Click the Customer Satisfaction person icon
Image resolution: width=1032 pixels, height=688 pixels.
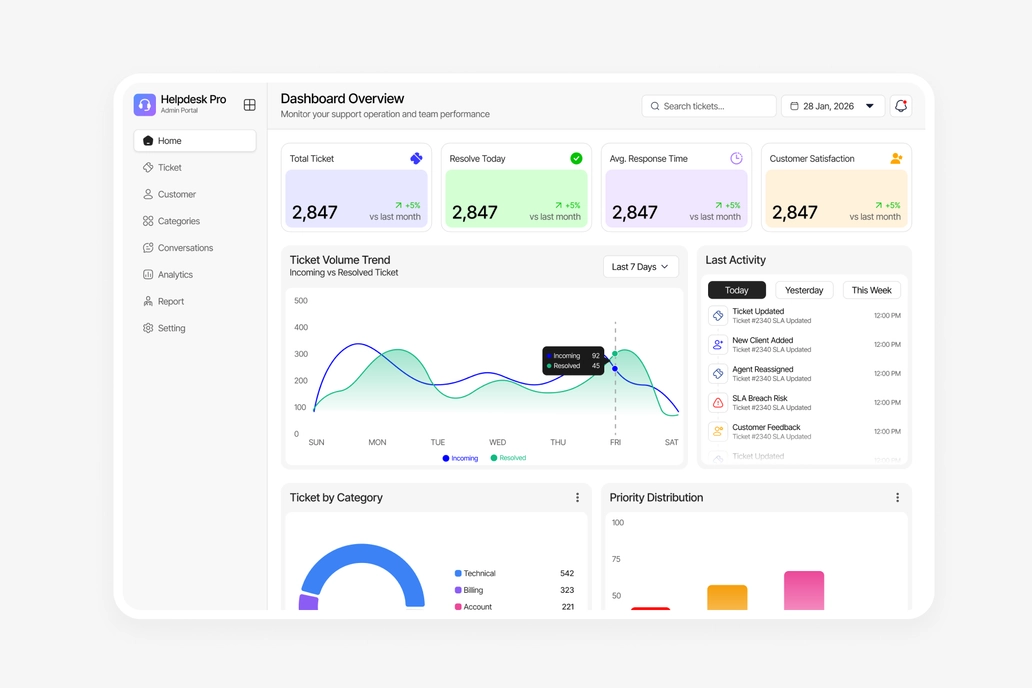pyautogui.click(x=896, y=158)
